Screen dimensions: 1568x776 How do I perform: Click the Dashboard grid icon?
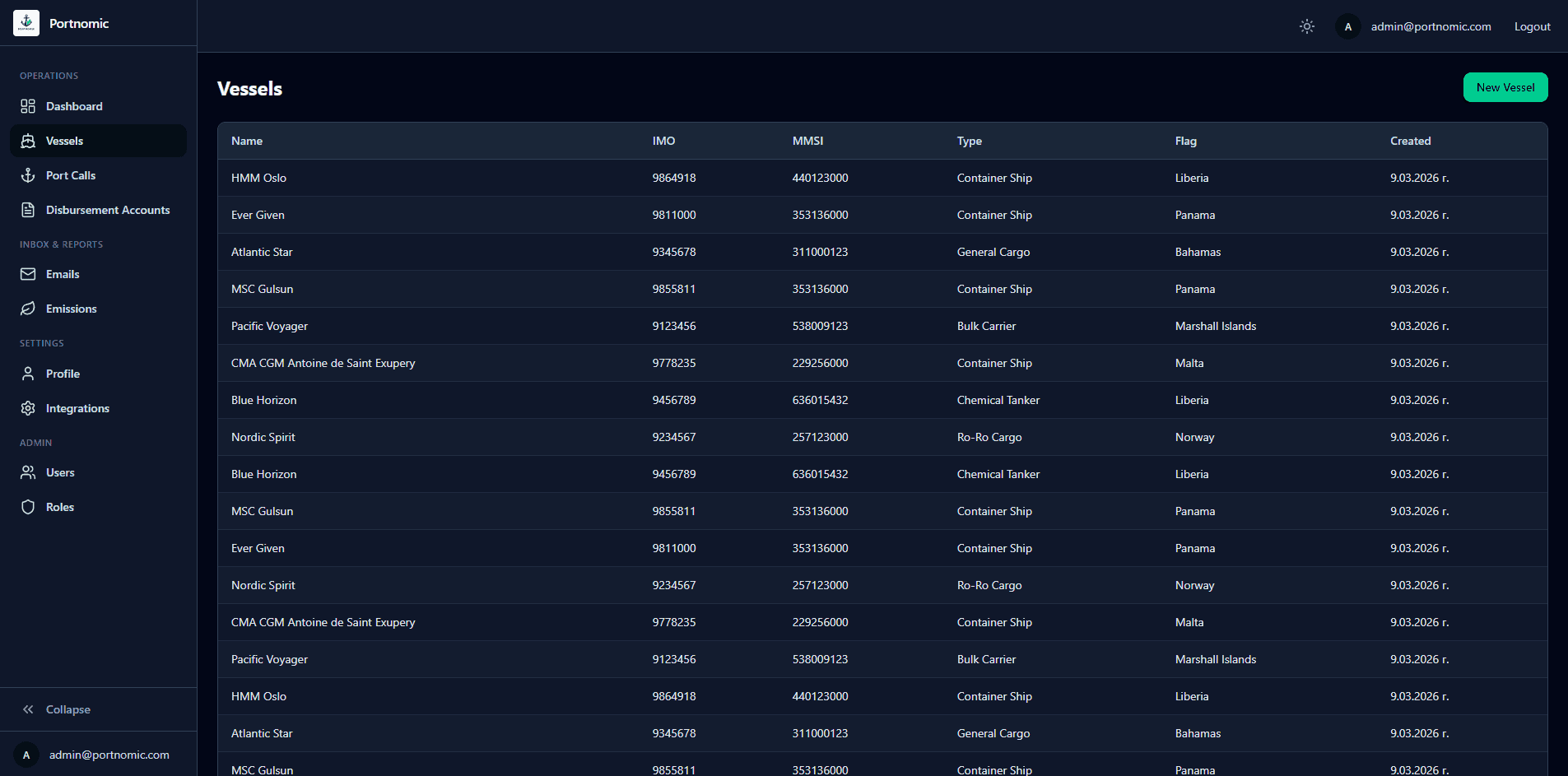28,106
